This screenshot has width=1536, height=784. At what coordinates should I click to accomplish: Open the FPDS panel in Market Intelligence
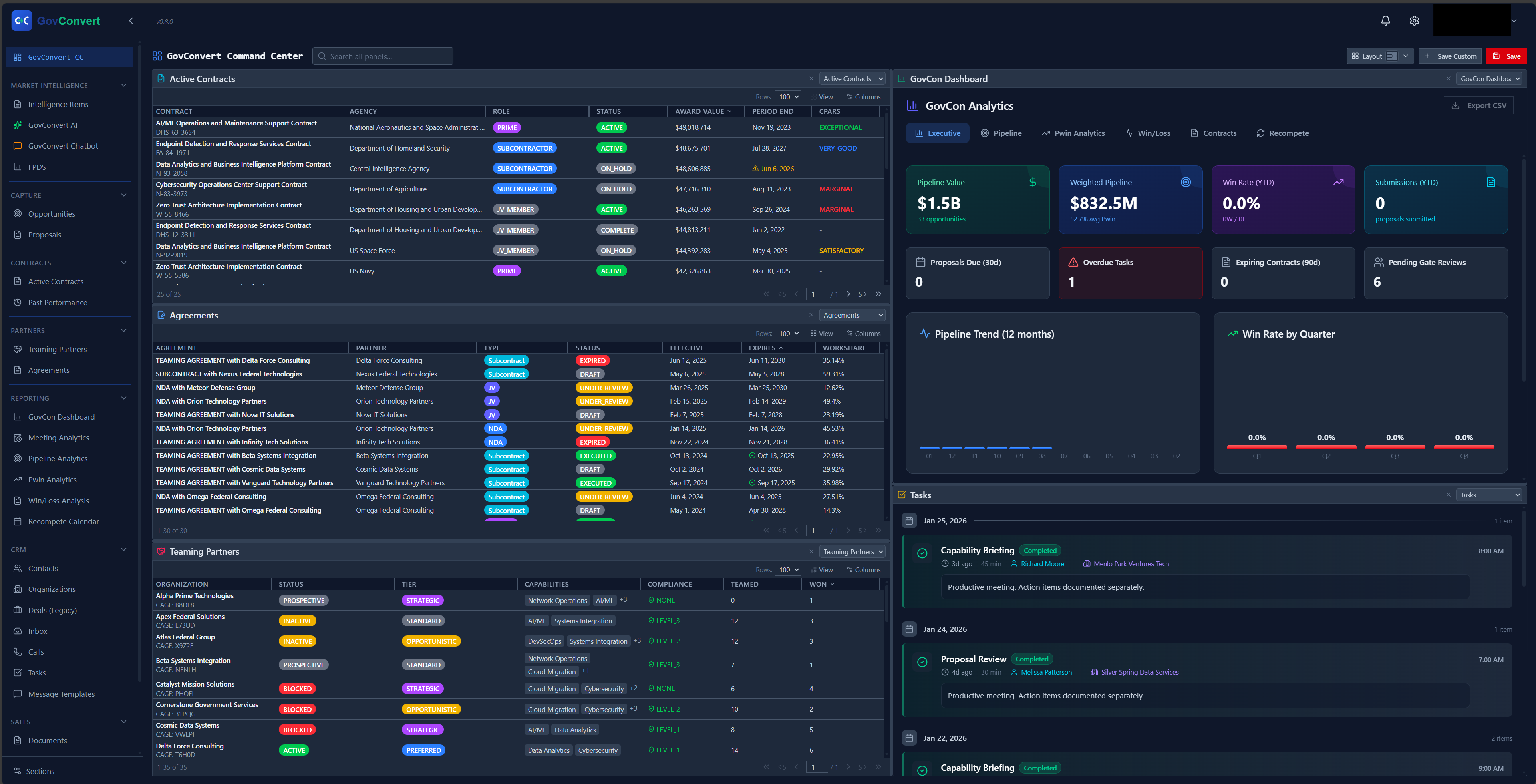tap(37, 167)
